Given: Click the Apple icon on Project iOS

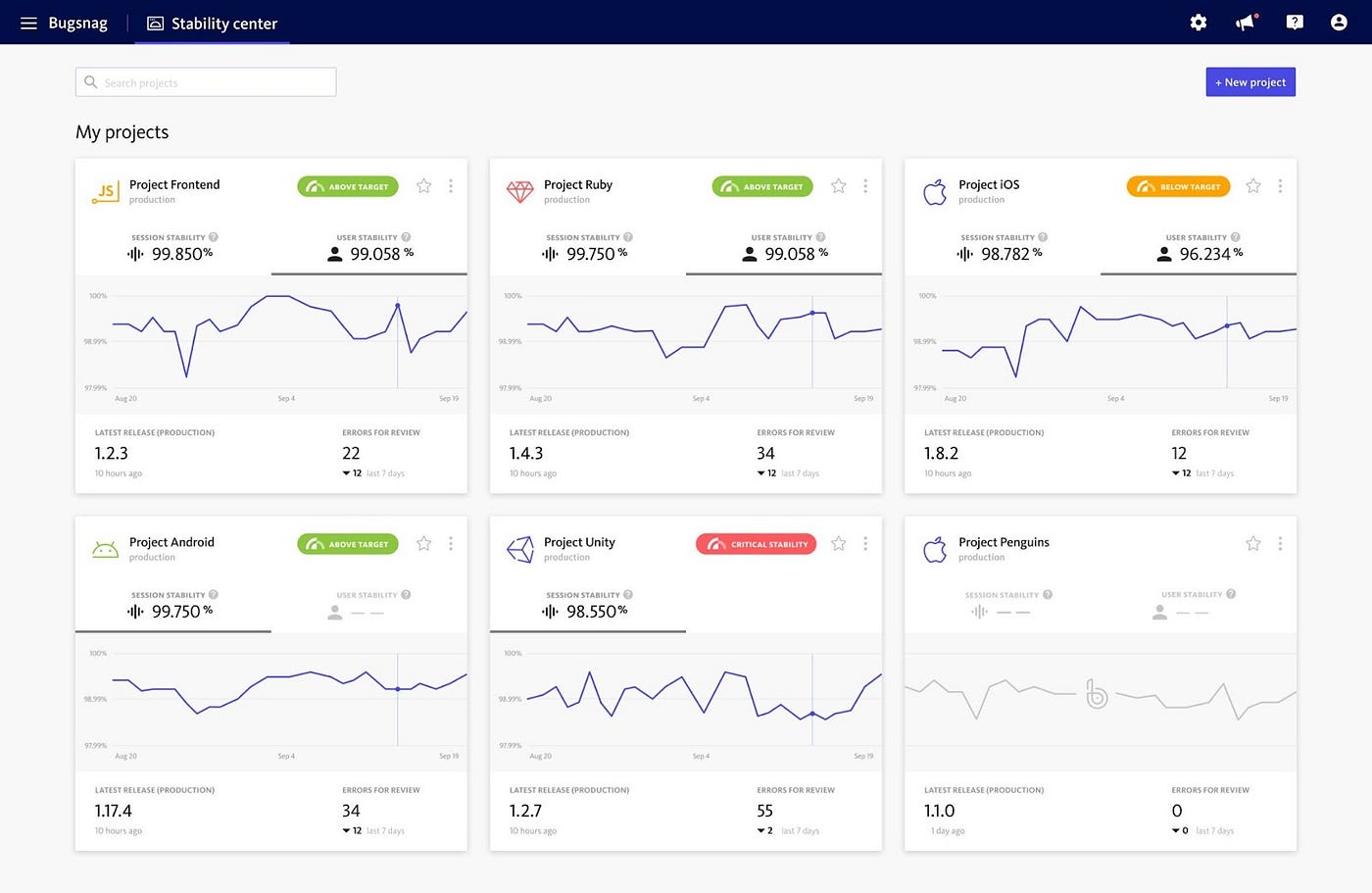Looking at the screenshot, I should tap(935, 190).
